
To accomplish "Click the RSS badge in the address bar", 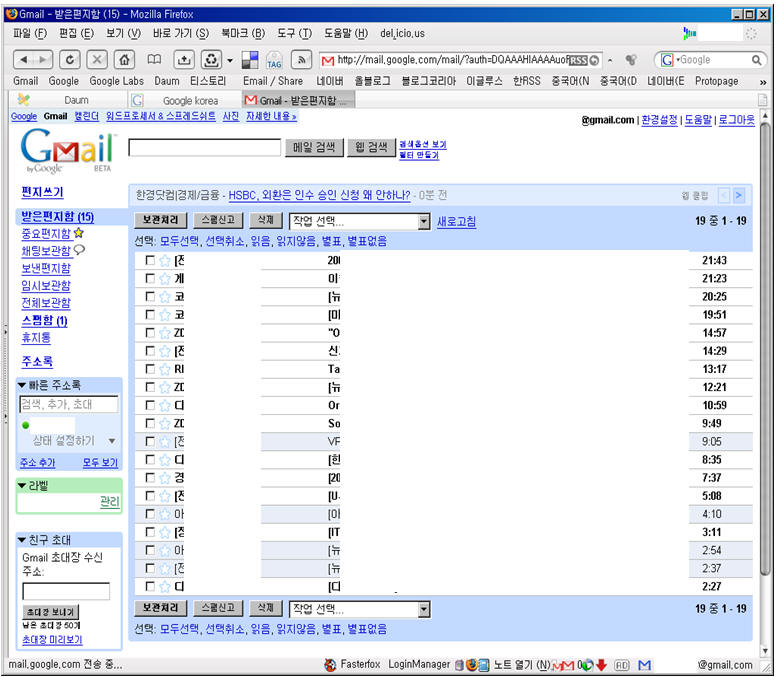I will [578, 60].
